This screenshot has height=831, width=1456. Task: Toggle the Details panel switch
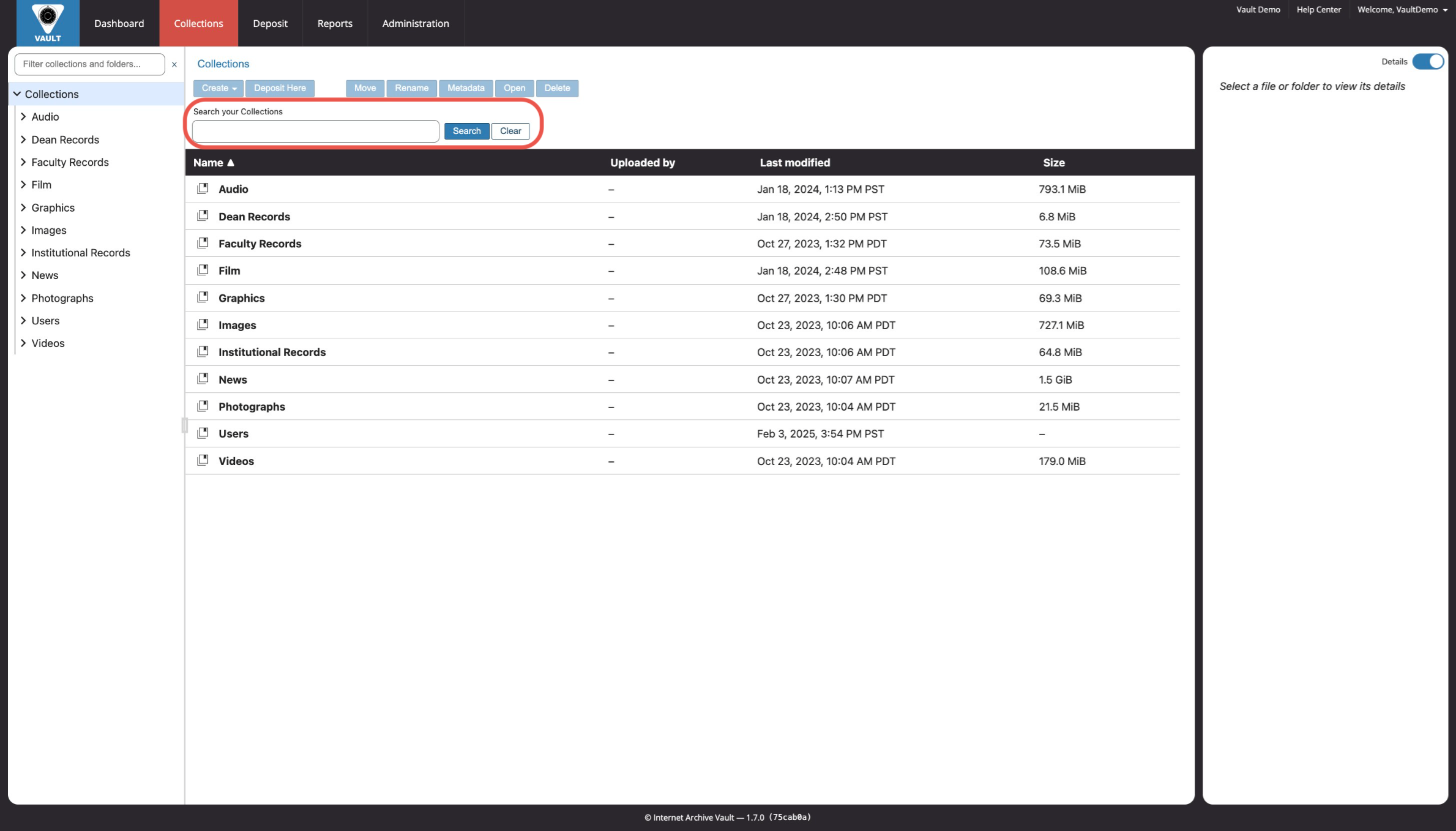(1428, 62)
